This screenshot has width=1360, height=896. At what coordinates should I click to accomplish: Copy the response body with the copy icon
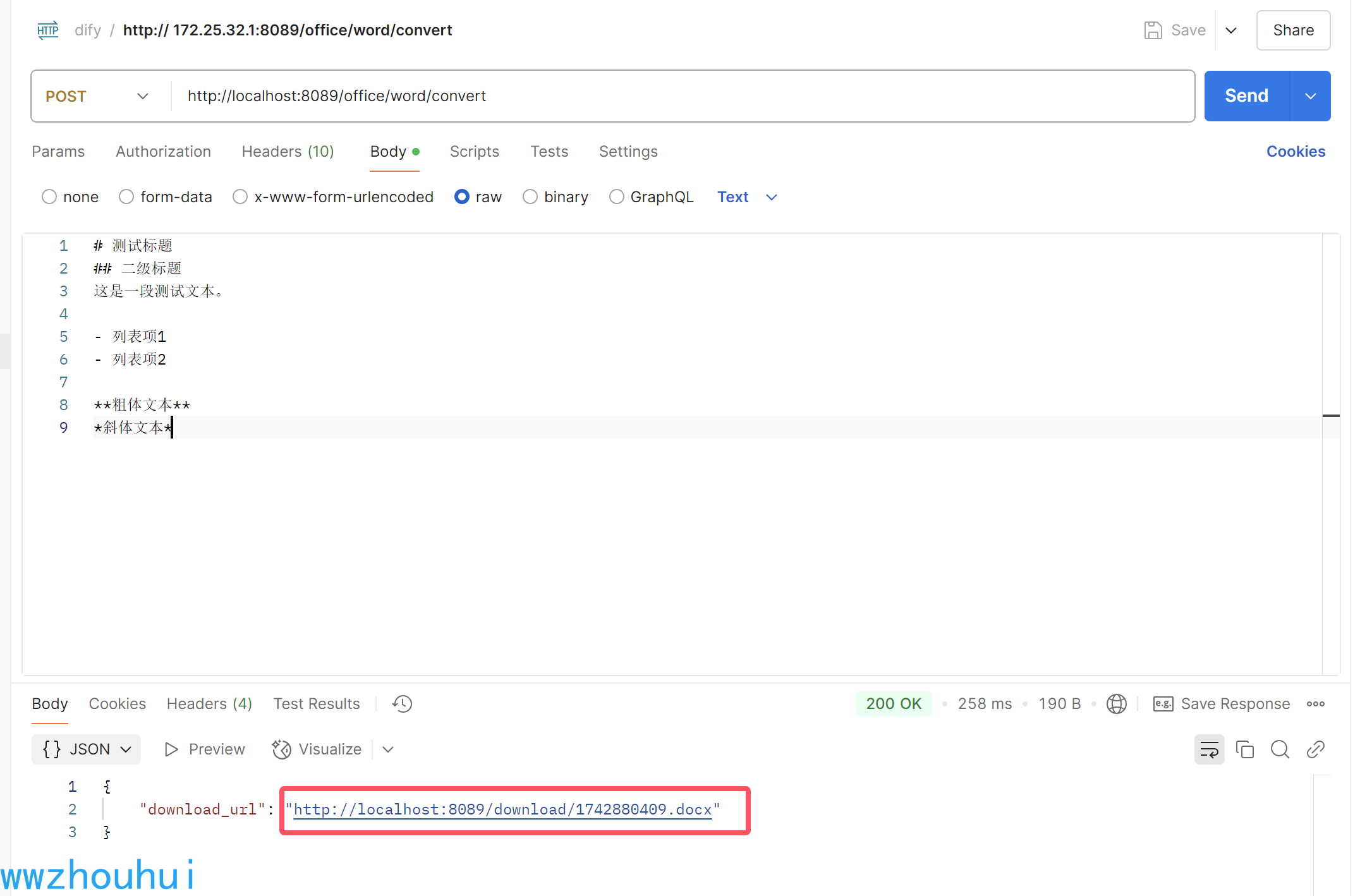pyautogui.click(x=1244, y=749)
